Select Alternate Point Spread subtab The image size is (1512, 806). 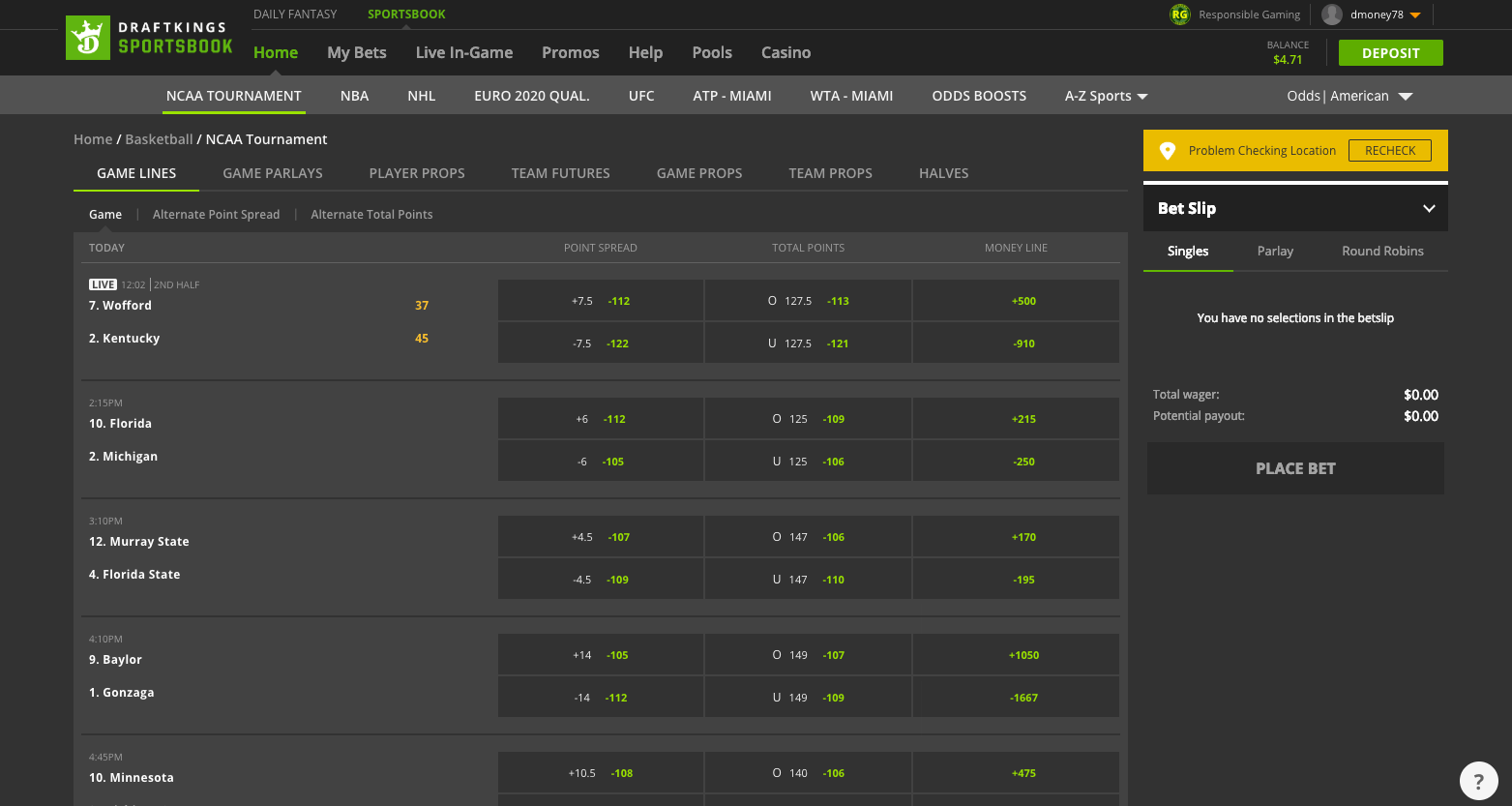[216, 215]
